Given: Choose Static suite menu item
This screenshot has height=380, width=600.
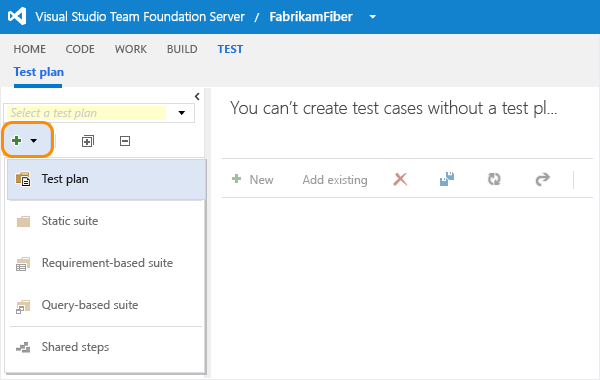Looking at the screenshot, I should [x=106, y=221].
